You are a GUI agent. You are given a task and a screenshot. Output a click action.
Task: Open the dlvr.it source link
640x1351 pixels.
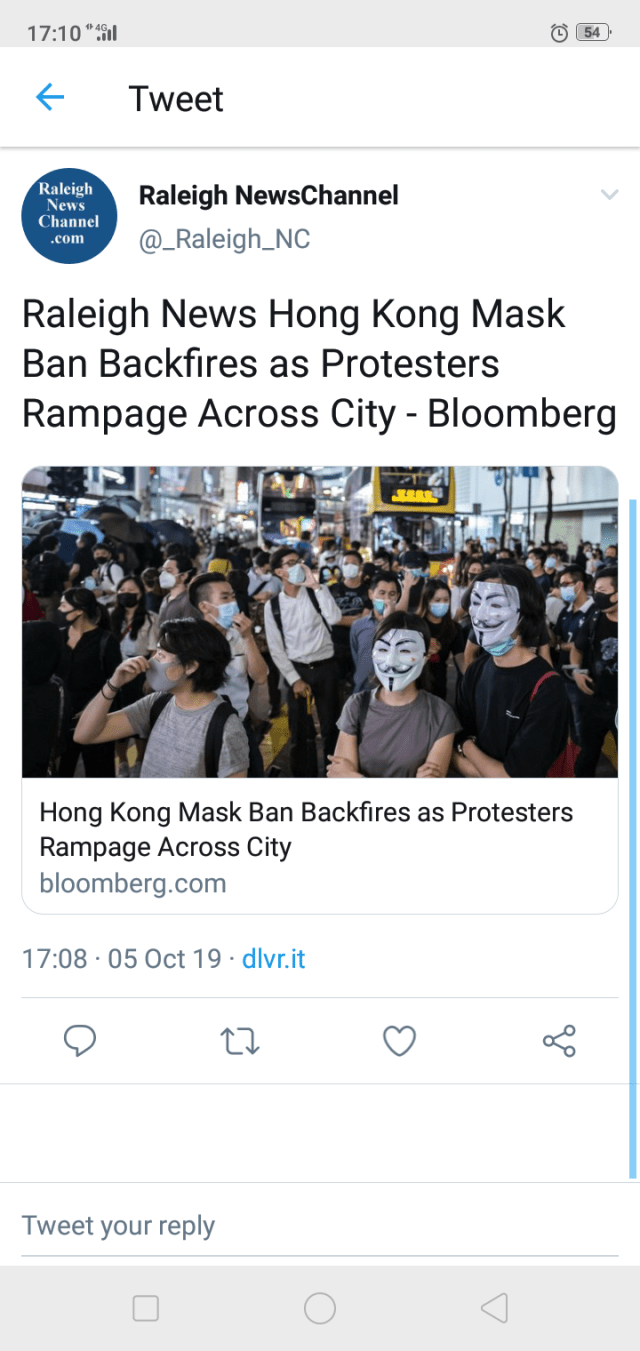273,958
